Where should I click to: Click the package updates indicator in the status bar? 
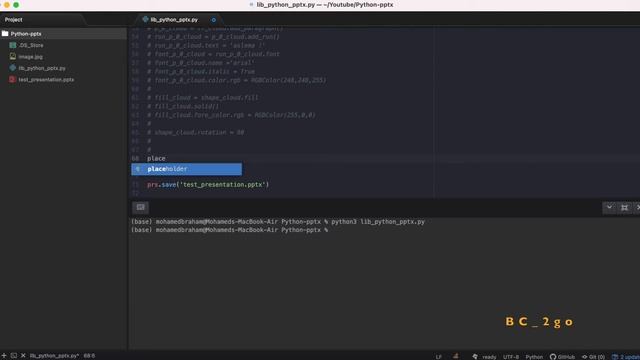click(626, 357)
